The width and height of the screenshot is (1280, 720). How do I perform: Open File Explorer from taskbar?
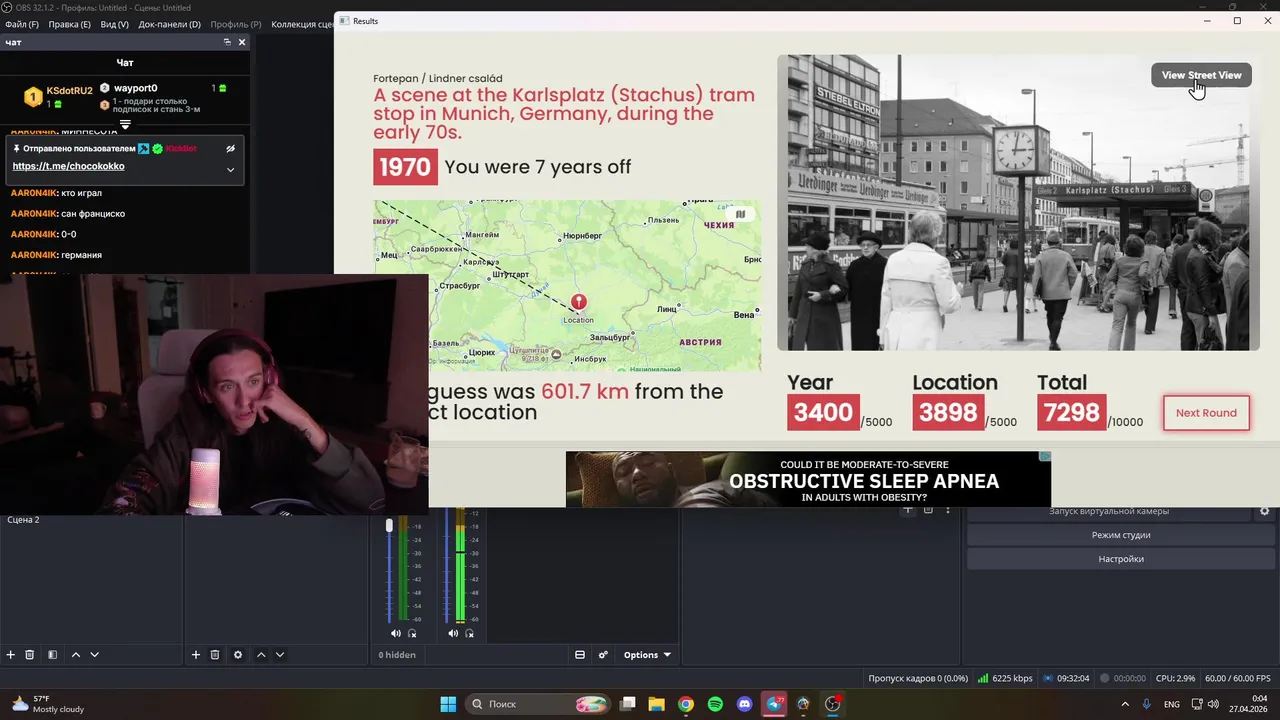pos(656,704)
